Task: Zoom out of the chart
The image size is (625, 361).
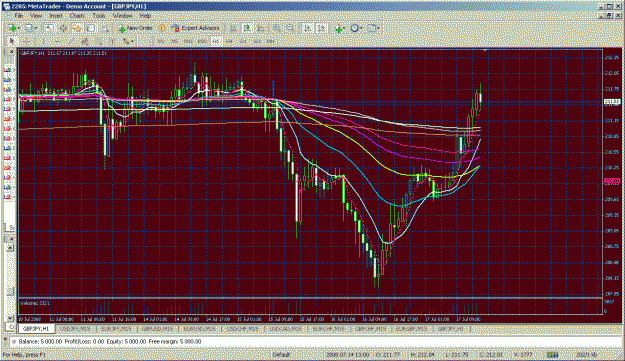Action: [290, 28]
